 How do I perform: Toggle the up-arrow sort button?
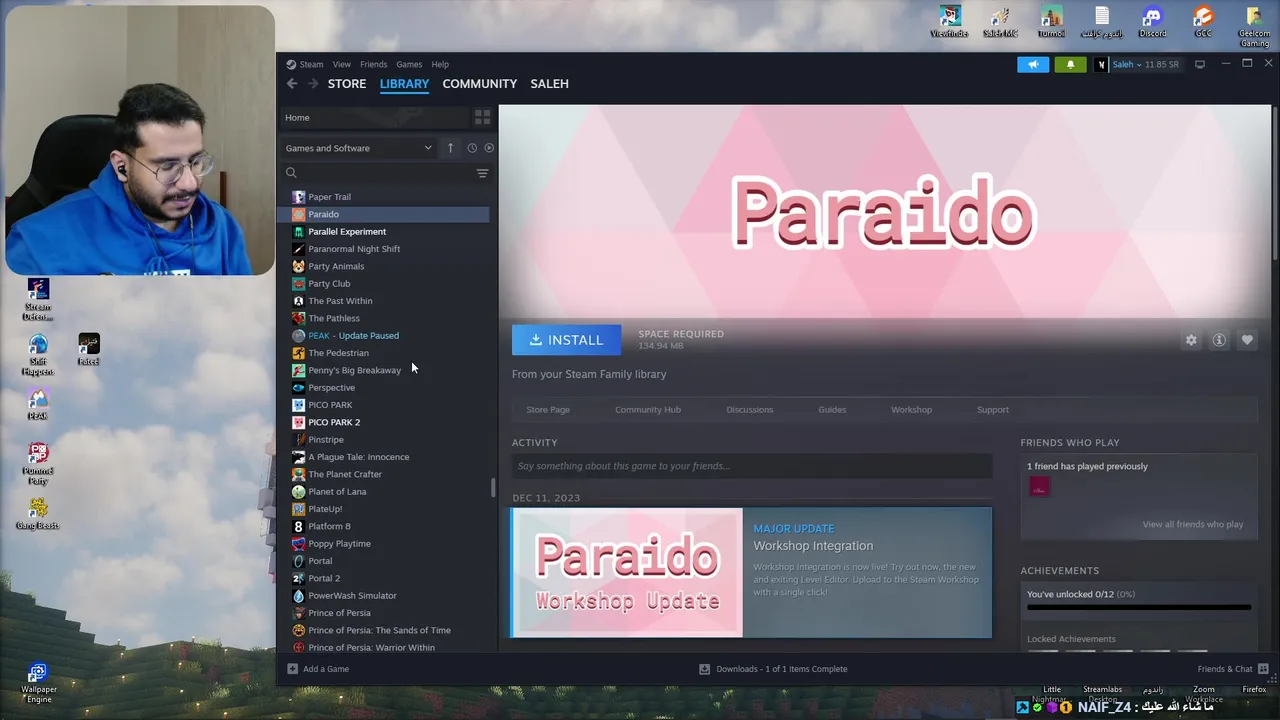(x=450, y=148)
